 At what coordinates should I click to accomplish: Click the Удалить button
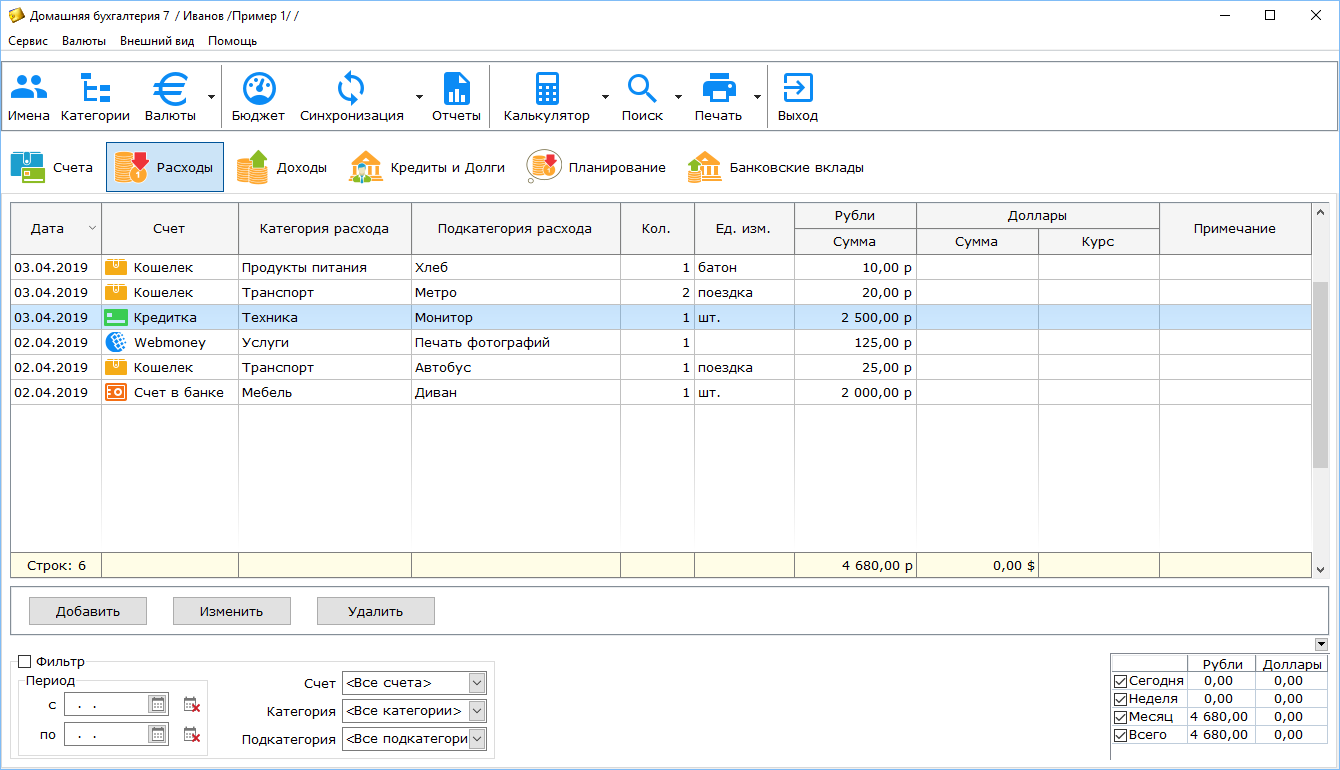click(x=375, y=611)
